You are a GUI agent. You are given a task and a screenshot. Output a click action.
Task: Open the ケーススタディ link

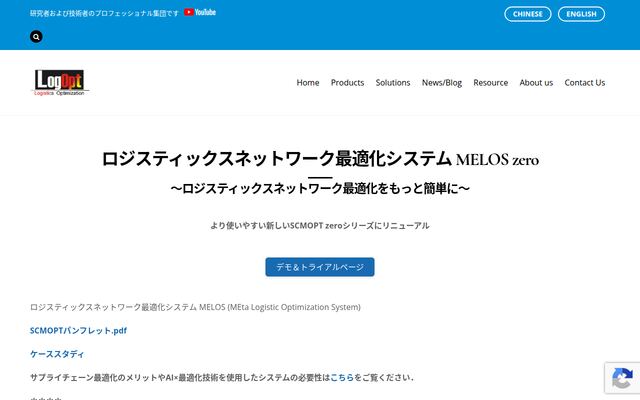pos(57,354)
